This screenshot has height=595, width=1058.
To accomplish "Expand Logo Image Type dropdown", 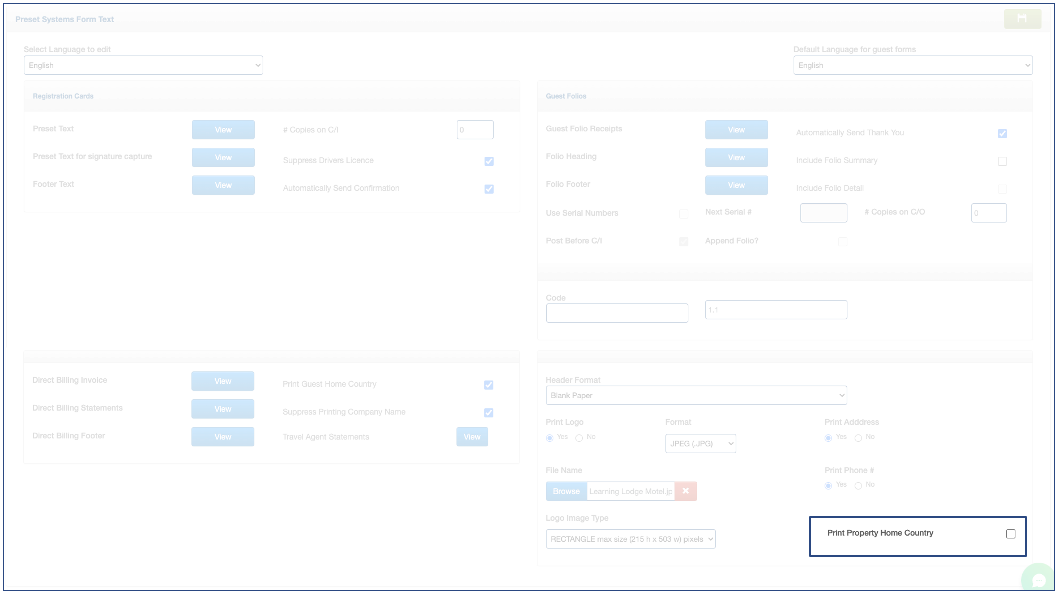I will click(x=631, y=539).
